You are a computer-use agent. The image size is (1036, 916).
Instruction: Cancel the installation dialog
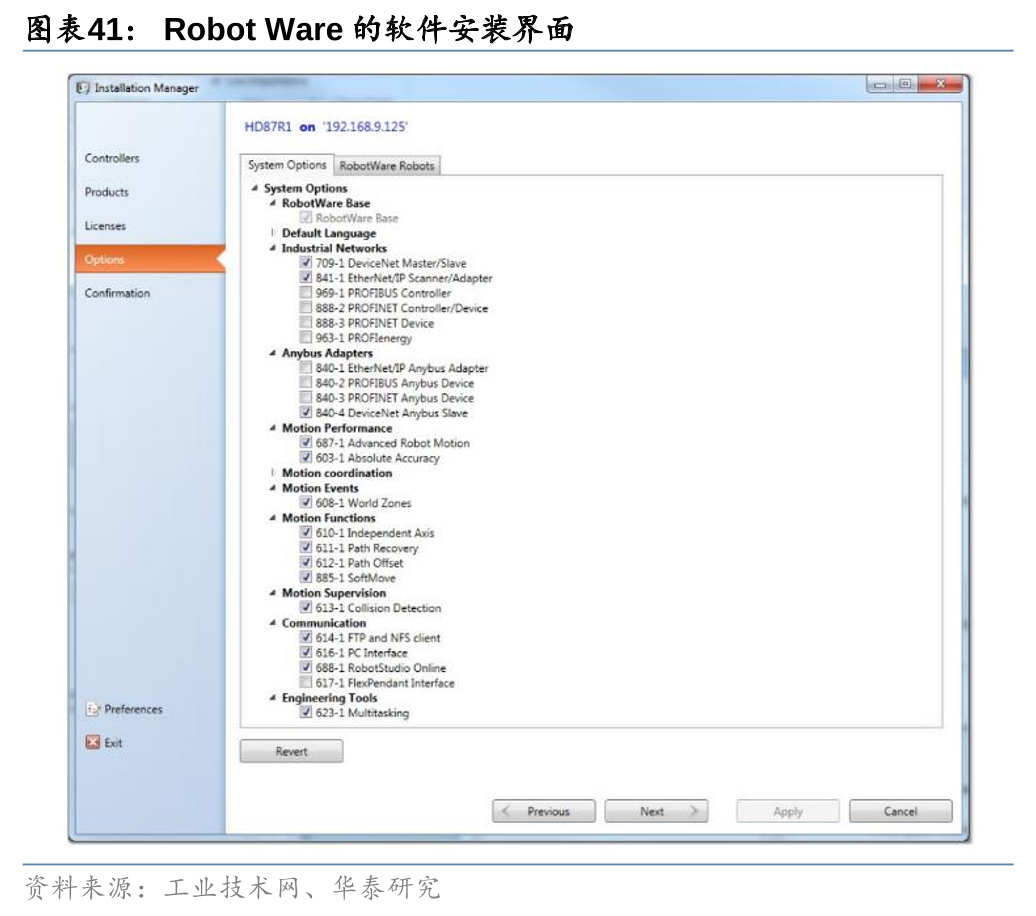point(901,812)
